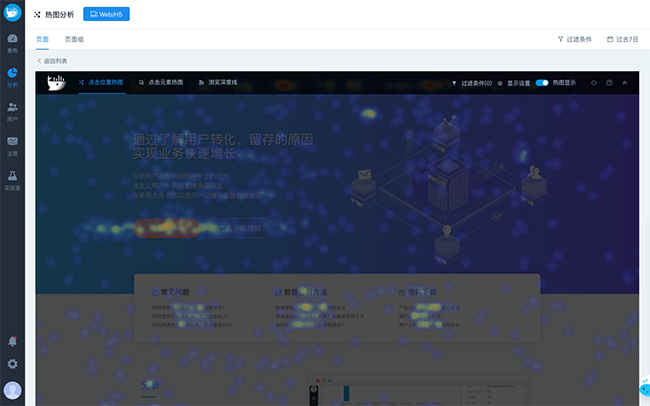Switch to the 页面组 tab

[x=74, y=39]
